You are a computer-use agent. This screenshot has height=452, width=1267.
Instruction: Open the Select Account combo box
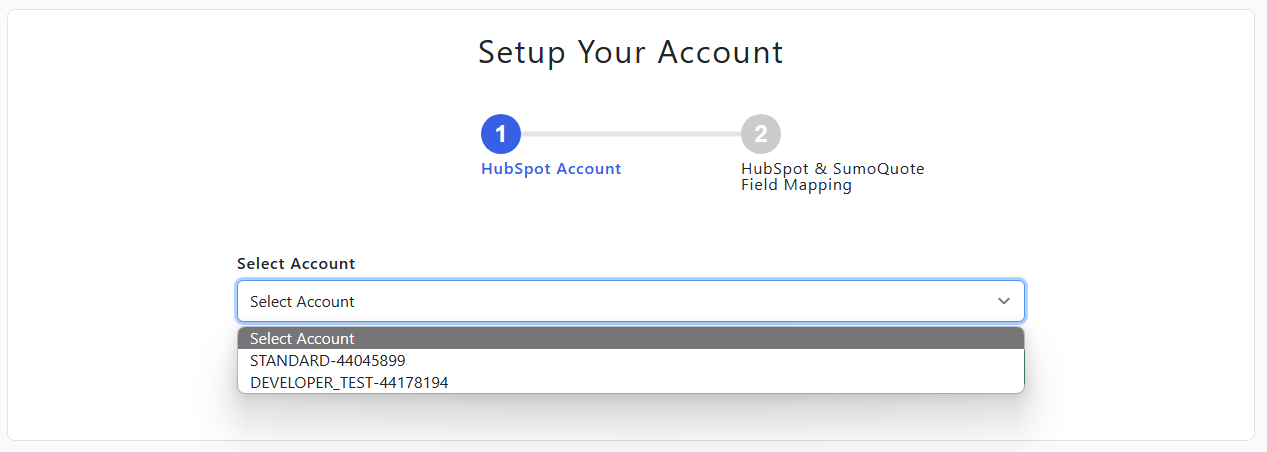click(x=630, y=301)
